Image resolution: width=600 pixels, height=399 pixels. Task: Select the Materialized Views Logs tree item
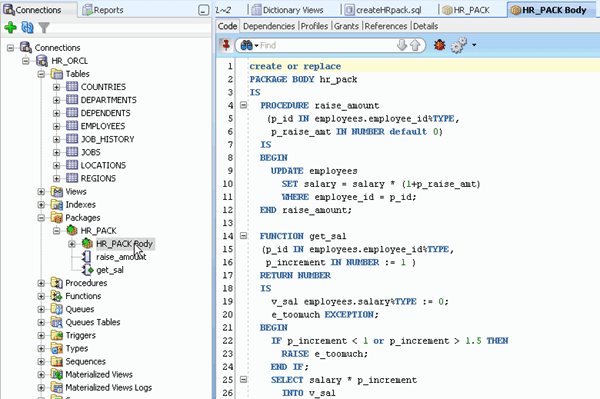click(x=108, y=388)
